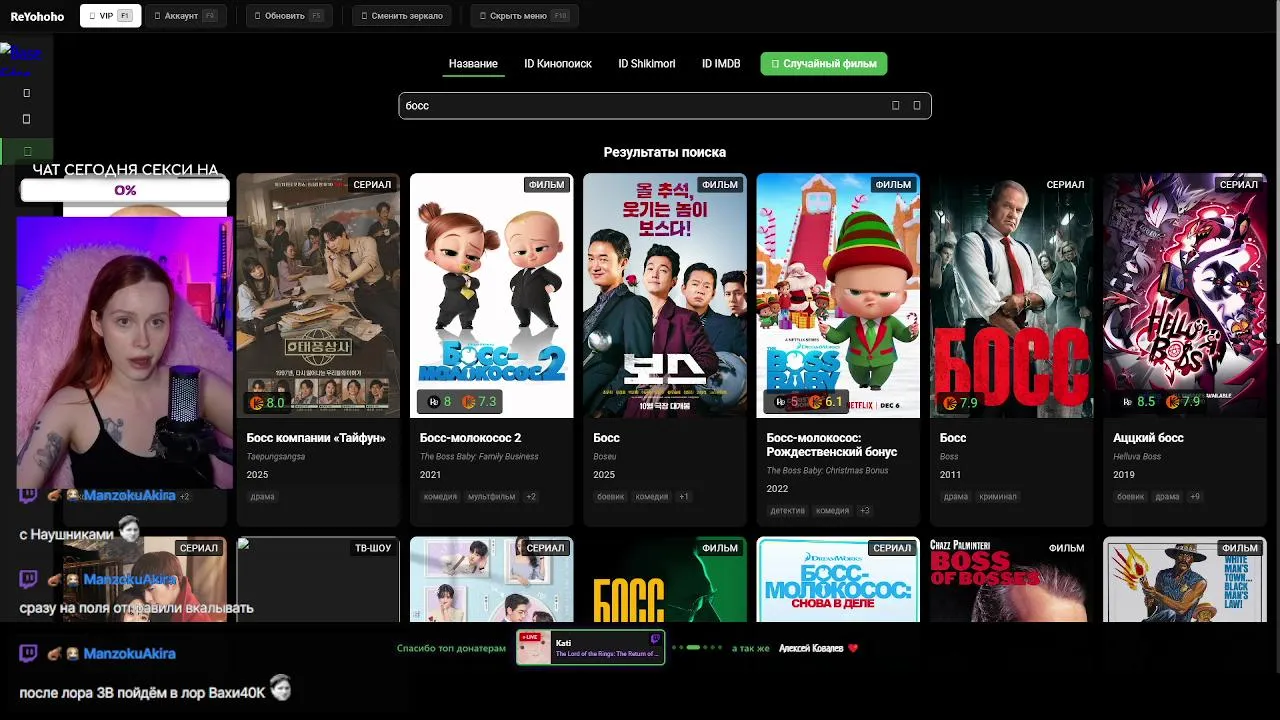
Task: Switch to the Название search tab
Action: (473, 64)
